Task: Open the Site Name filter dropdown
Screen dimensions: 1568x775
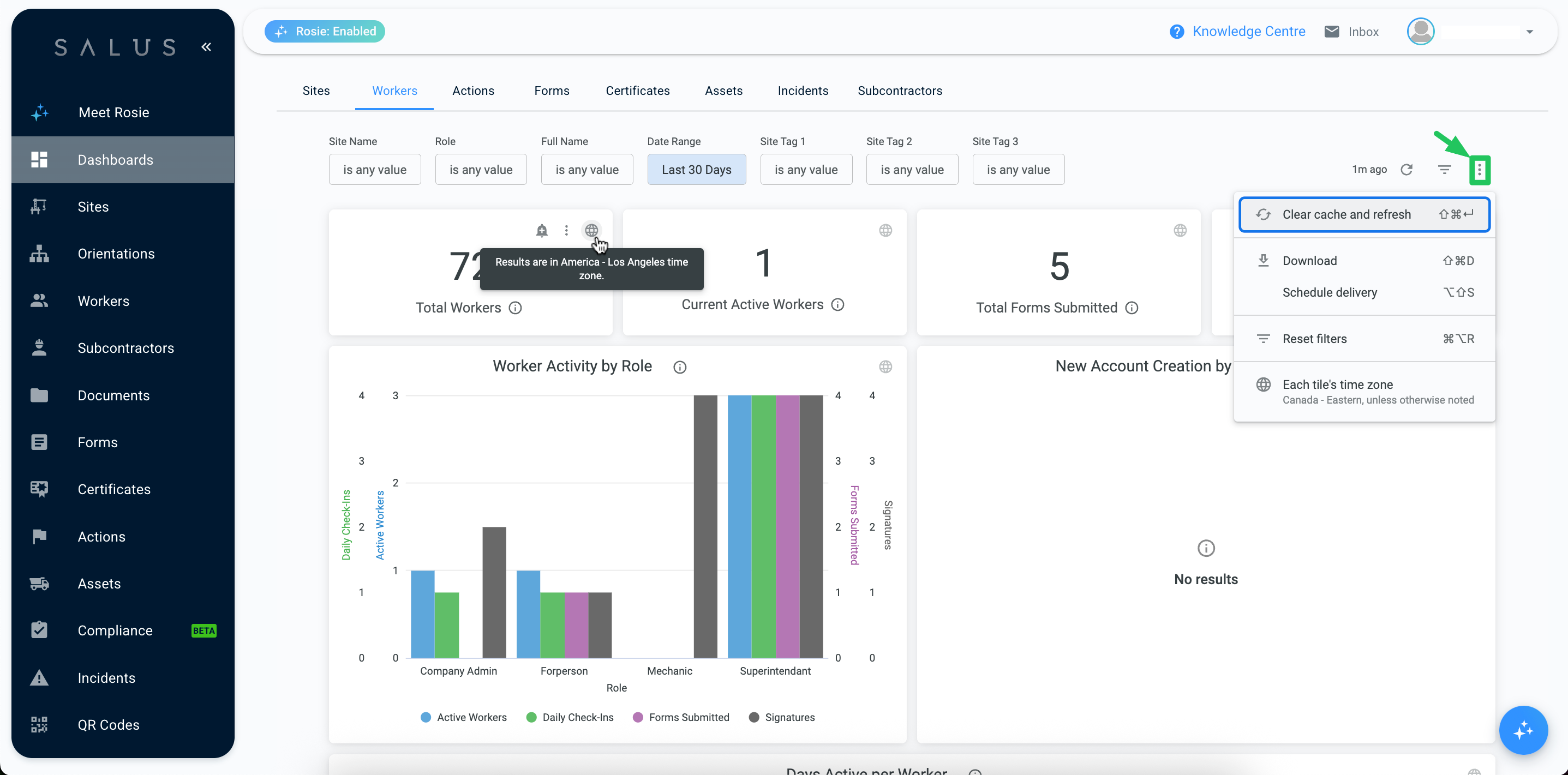Action: click(x=374, y=170)
